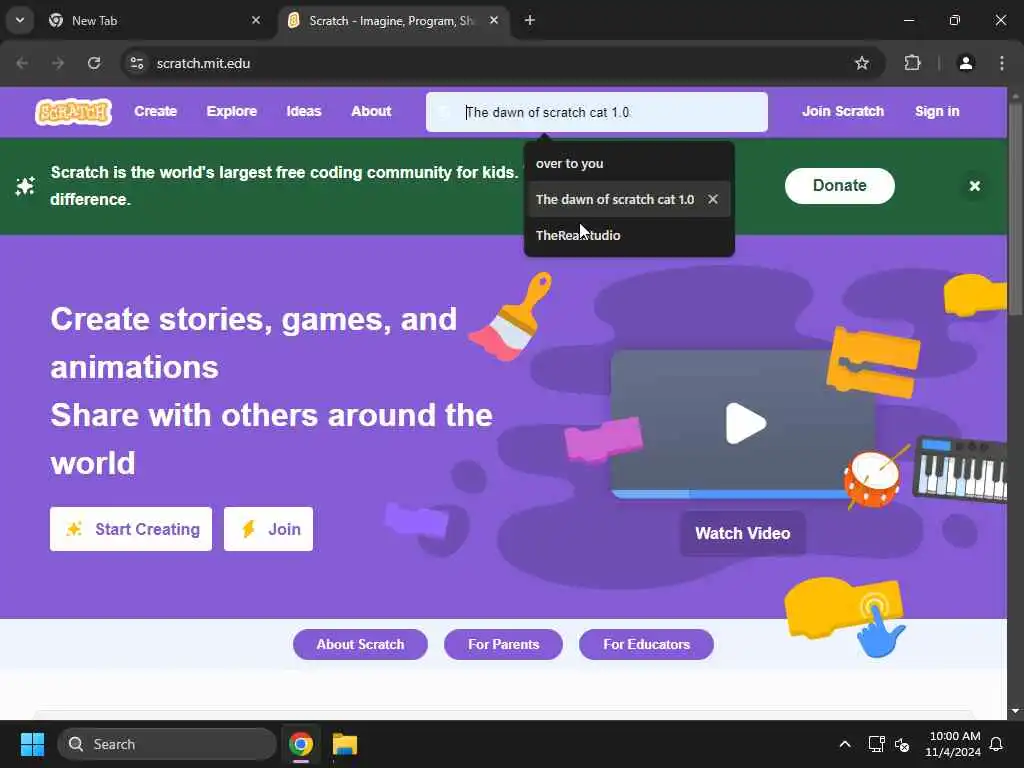
Task: Focus the Scratch search input field
Action: point(597,112)
